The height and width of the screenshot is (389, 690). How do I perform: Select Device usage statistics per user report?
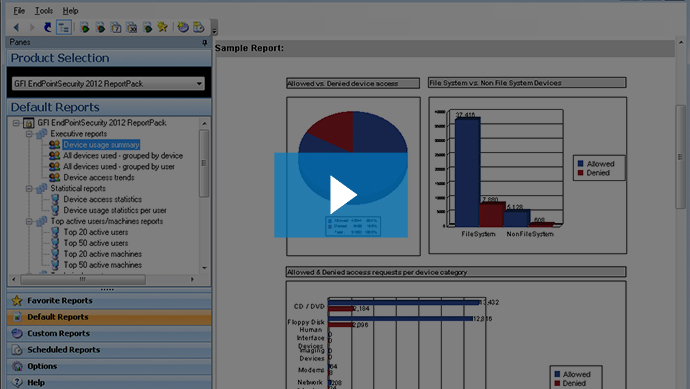[x=115, y=210]
